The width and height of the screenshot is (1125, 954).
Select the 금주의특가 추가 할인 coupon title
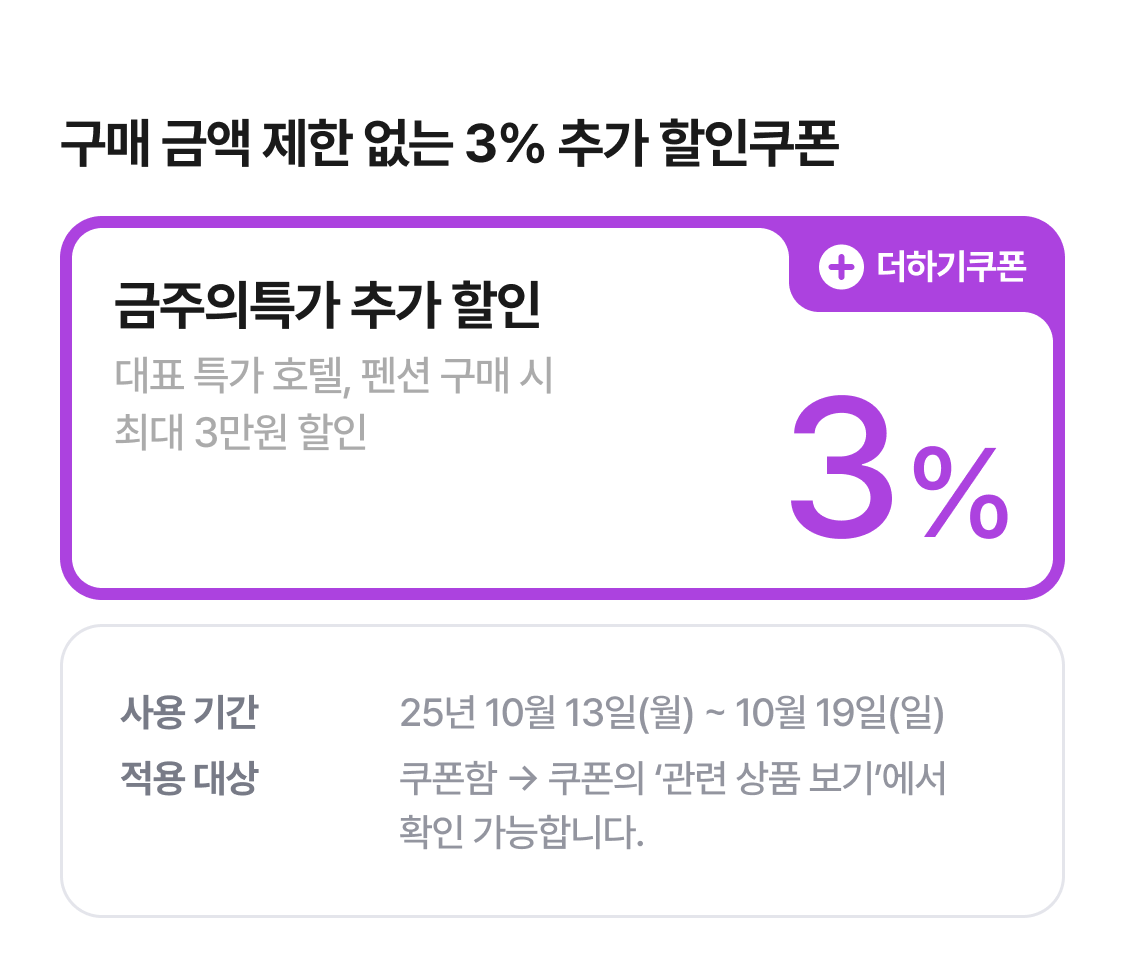(328, 303)
